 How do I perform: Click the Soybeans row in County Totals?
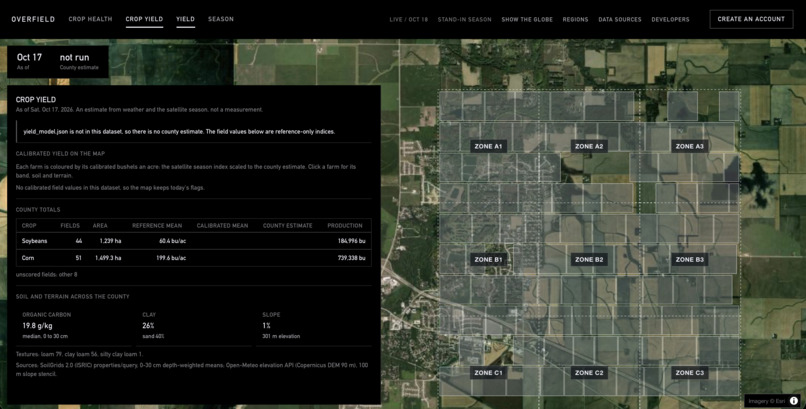point(193,241)
